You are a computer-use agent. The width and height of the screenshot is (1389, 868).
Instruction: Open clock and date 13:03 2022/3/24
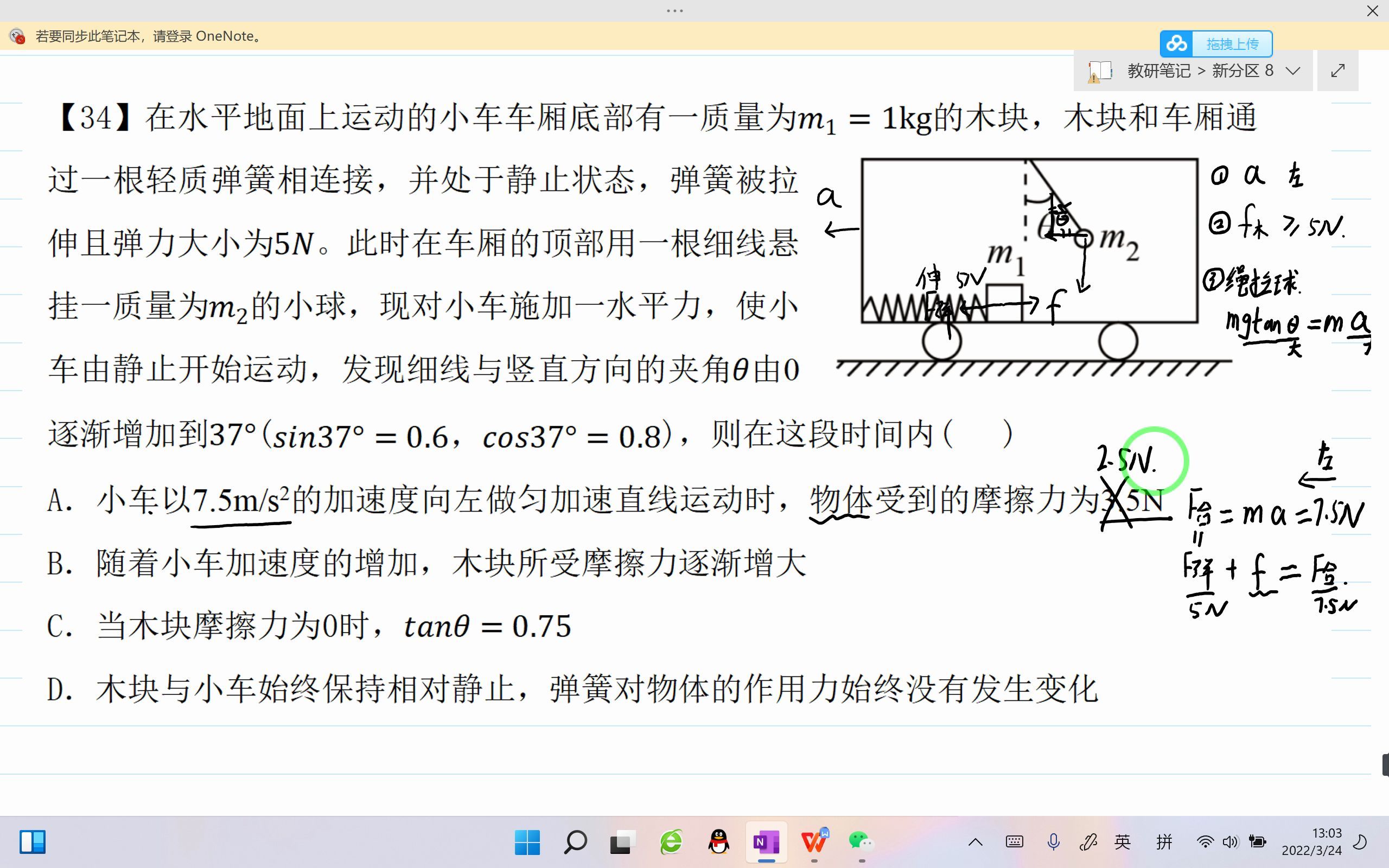1312,841
